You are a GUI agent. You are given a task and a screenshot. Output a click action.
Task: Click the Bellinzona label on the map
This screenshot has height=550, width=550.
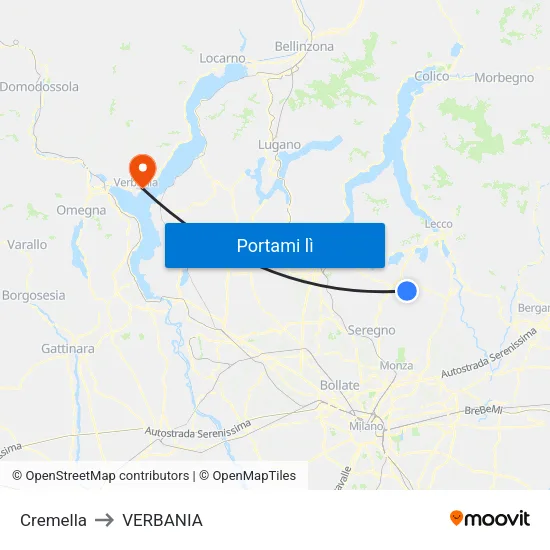[x=304, y=46]
